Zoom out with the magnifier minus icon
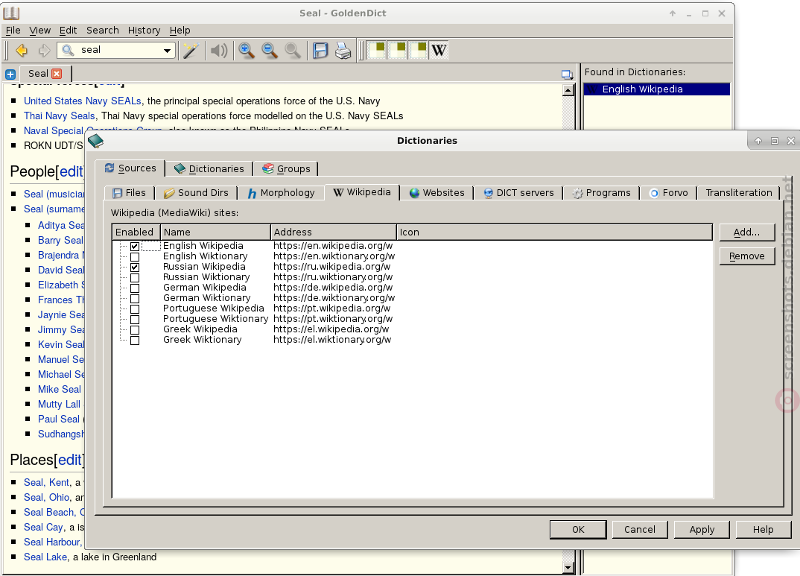This screenshot has height=576, width=800. pyautogui.click(x=269, y=50)
